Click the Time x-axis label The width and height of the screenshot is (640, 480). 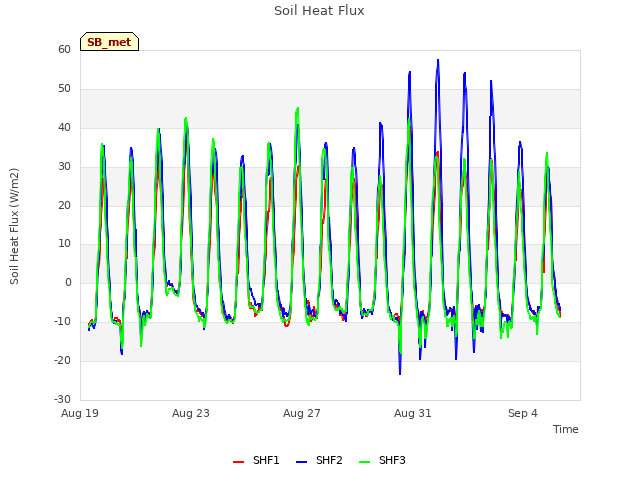pos(565,429)
